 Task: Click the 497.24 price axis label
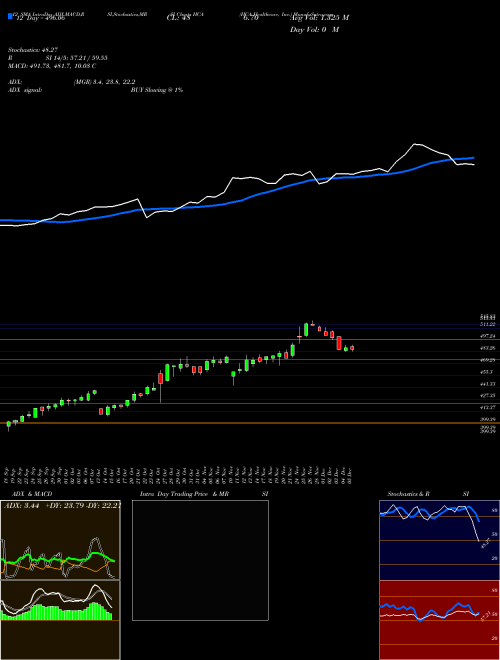point(489,336)
